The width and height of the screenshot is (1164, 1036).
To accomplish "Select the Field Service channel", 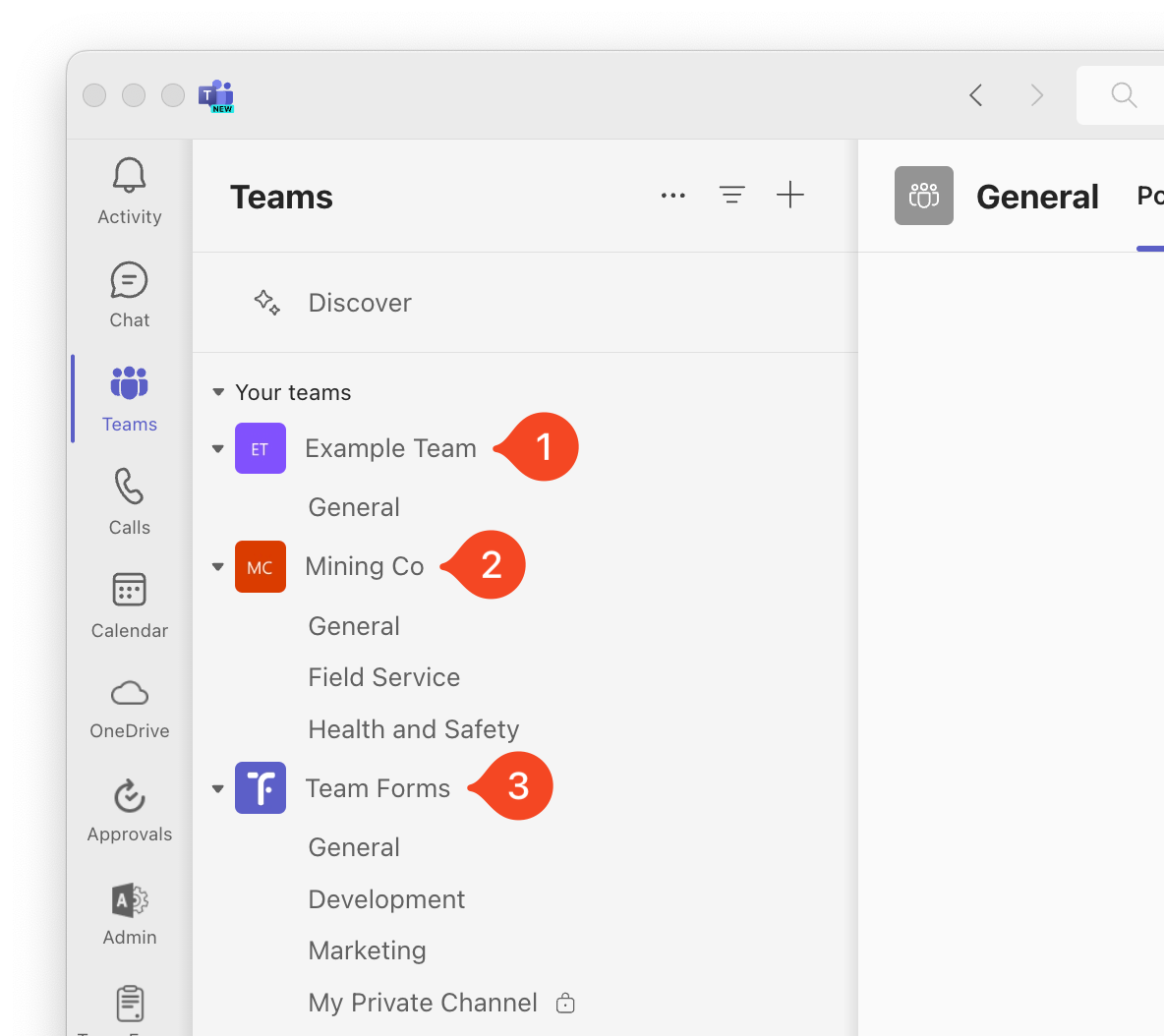I will [383, 677].
